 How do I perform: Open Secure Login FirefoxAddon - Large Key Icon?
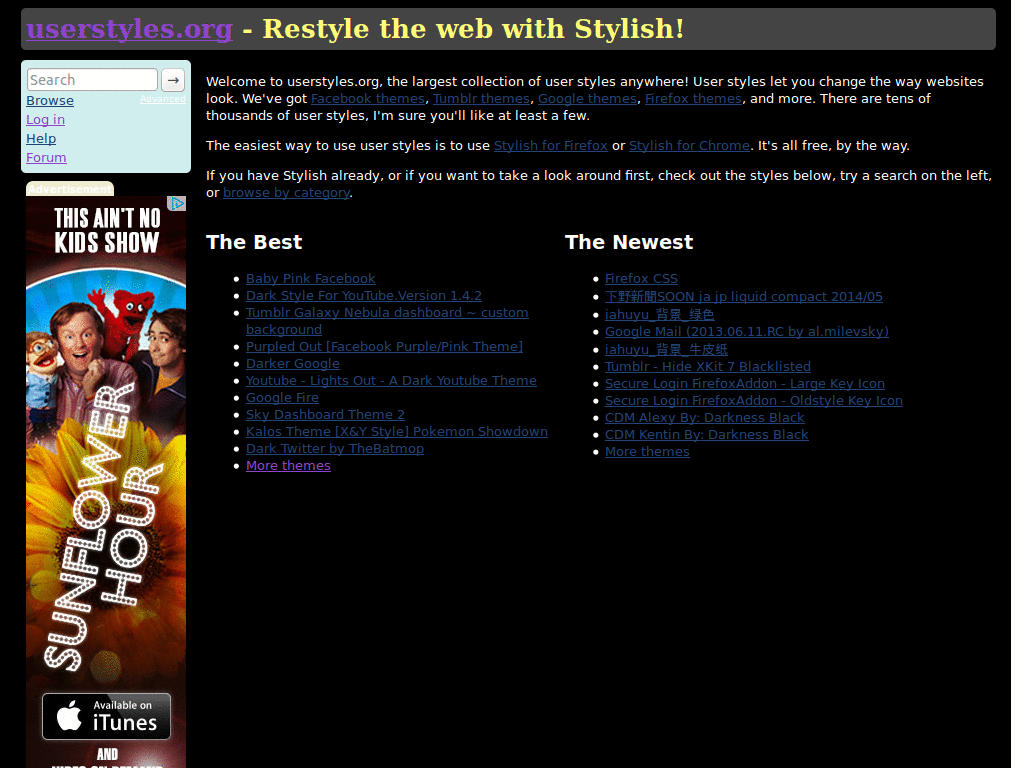tap(745, 383)
